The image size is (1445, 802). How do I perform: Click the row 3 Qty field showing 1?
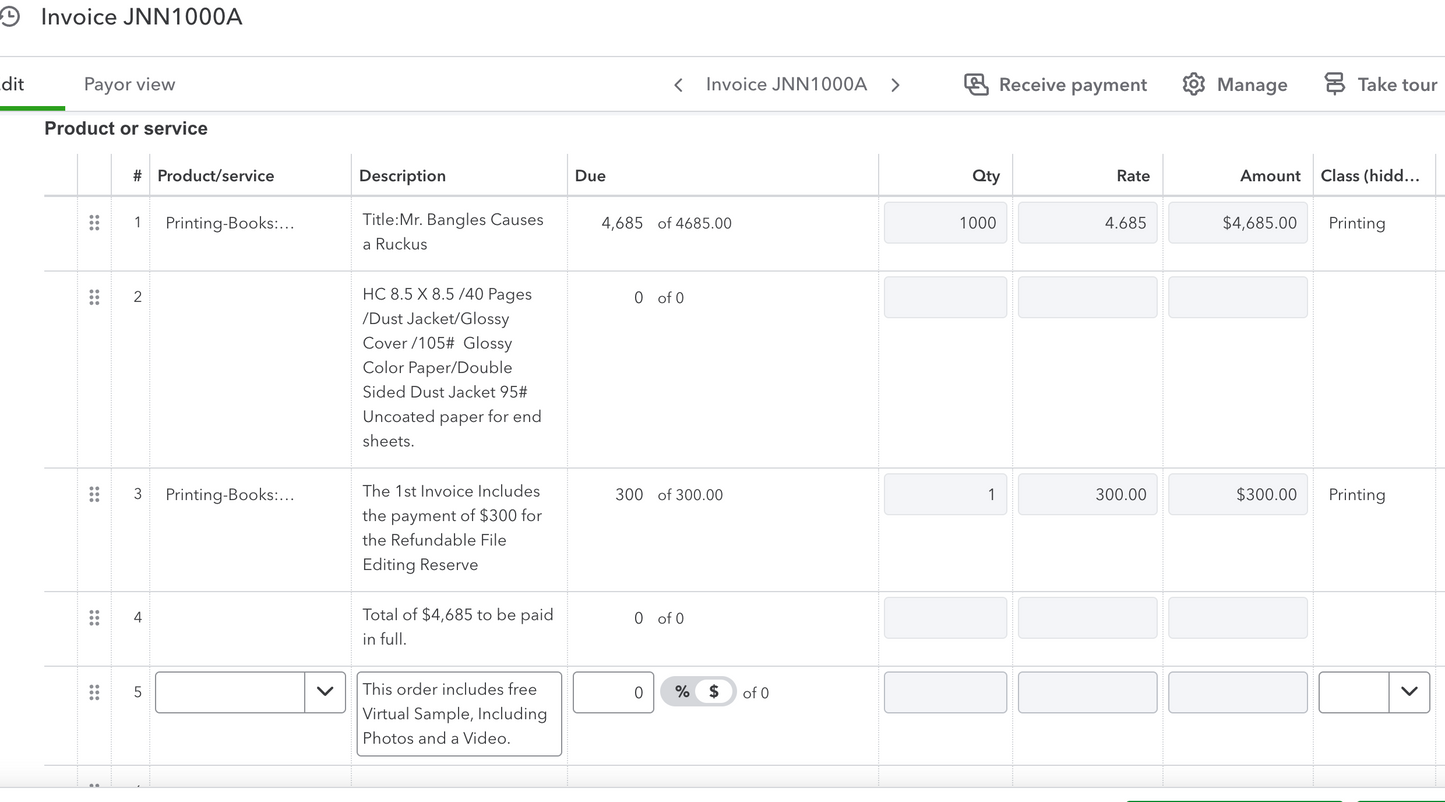coord(945,494)
